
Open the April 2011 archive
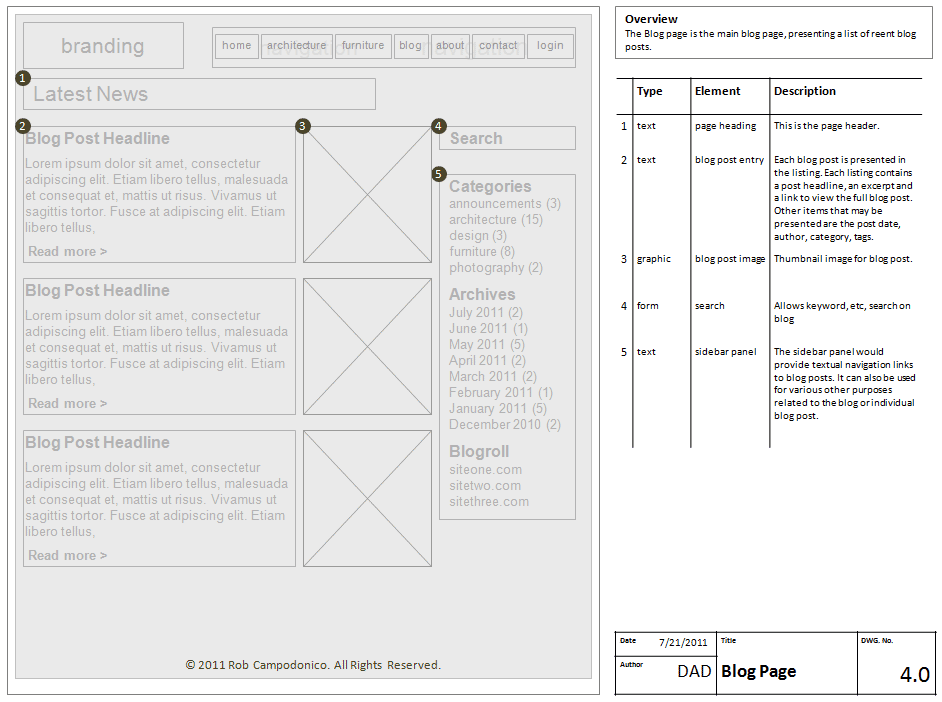[x=487, y=360]
